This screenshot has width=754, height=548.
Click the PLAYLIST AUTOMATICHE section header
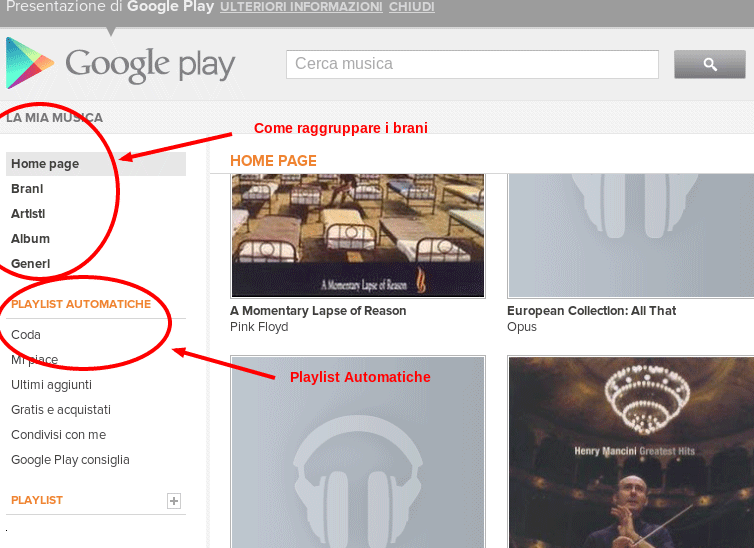[x=81, y=304]
